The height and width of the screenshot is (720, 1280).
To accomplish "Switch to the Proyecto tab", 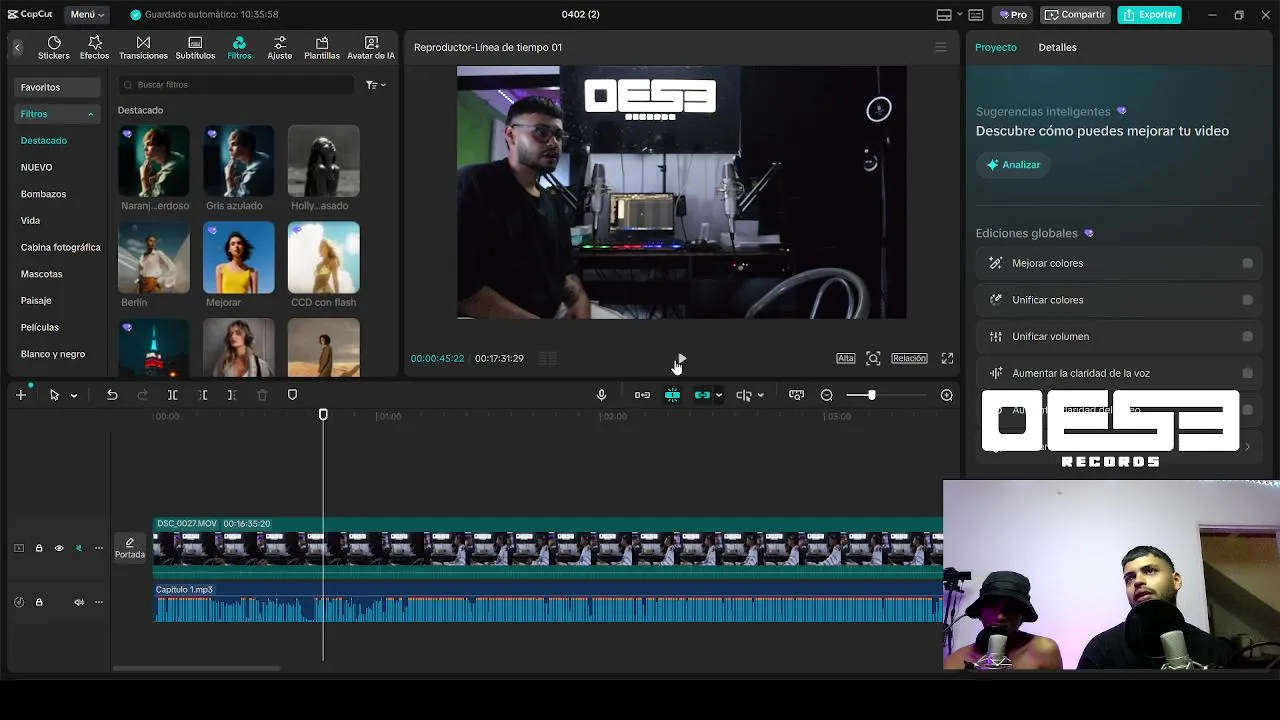I will (995, 47).
